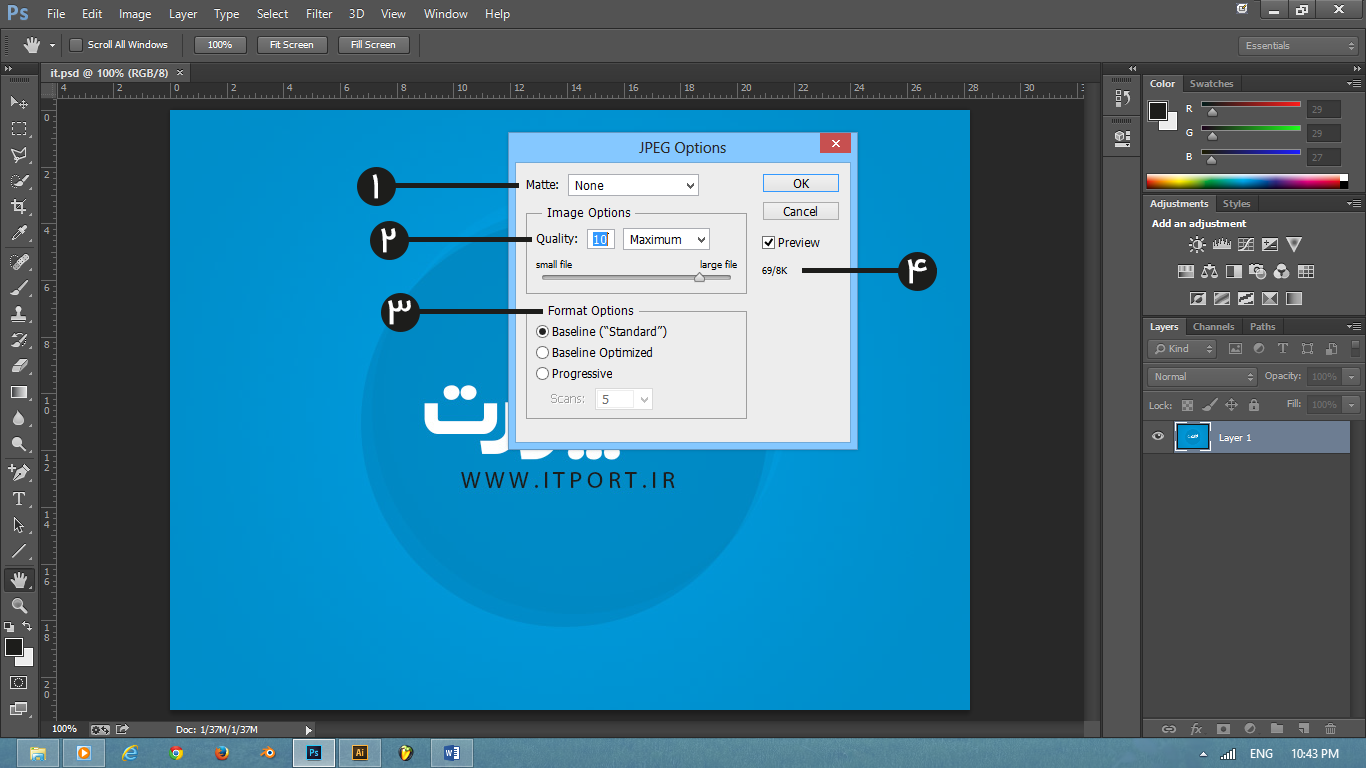Open the layer Fill dropdown arrow
The height and width of the screenshot is (768, 1366).
tap(1352, 405)
